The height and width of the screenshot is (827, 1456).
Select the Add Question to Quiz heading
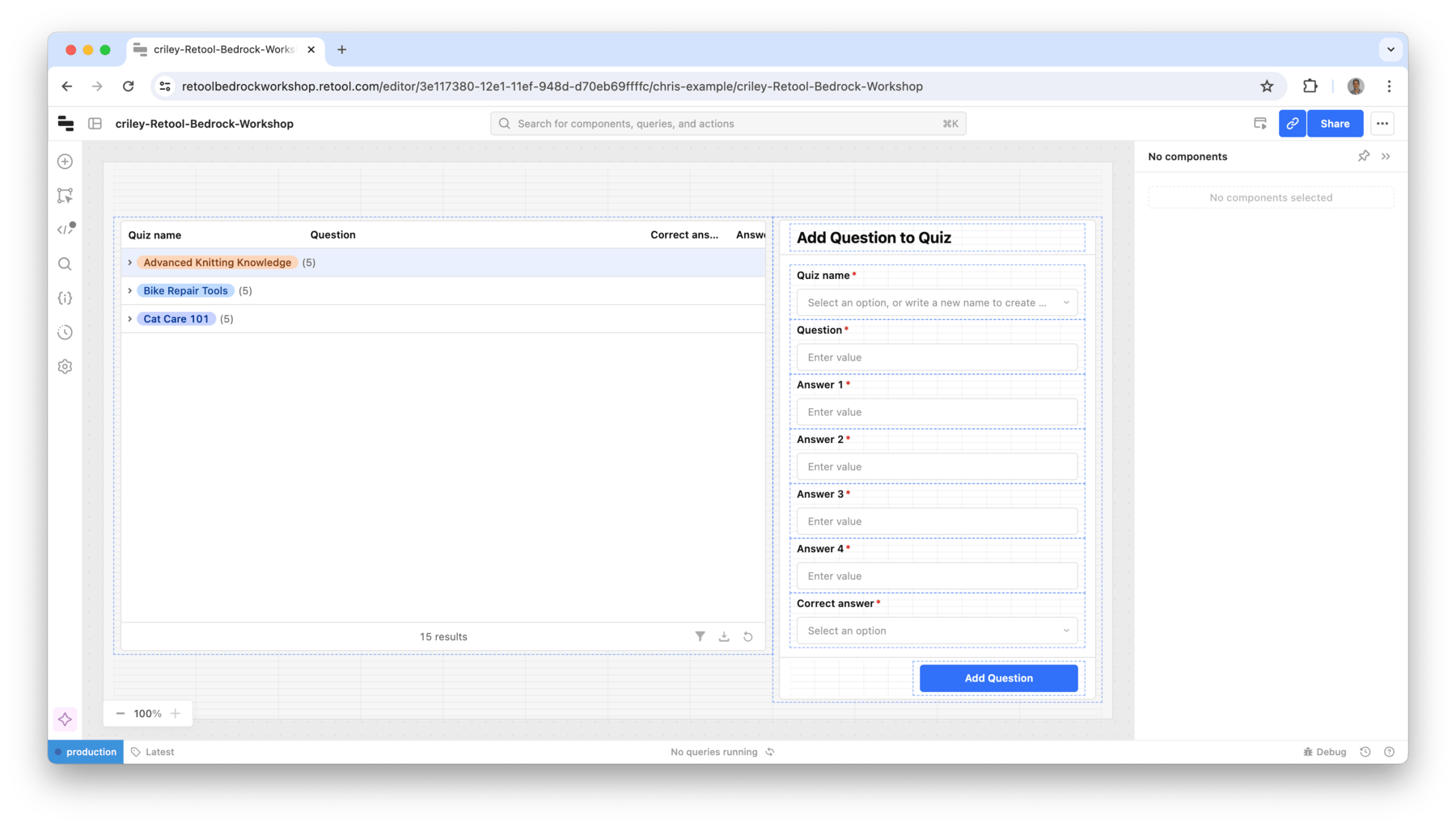tap(874, 238)
